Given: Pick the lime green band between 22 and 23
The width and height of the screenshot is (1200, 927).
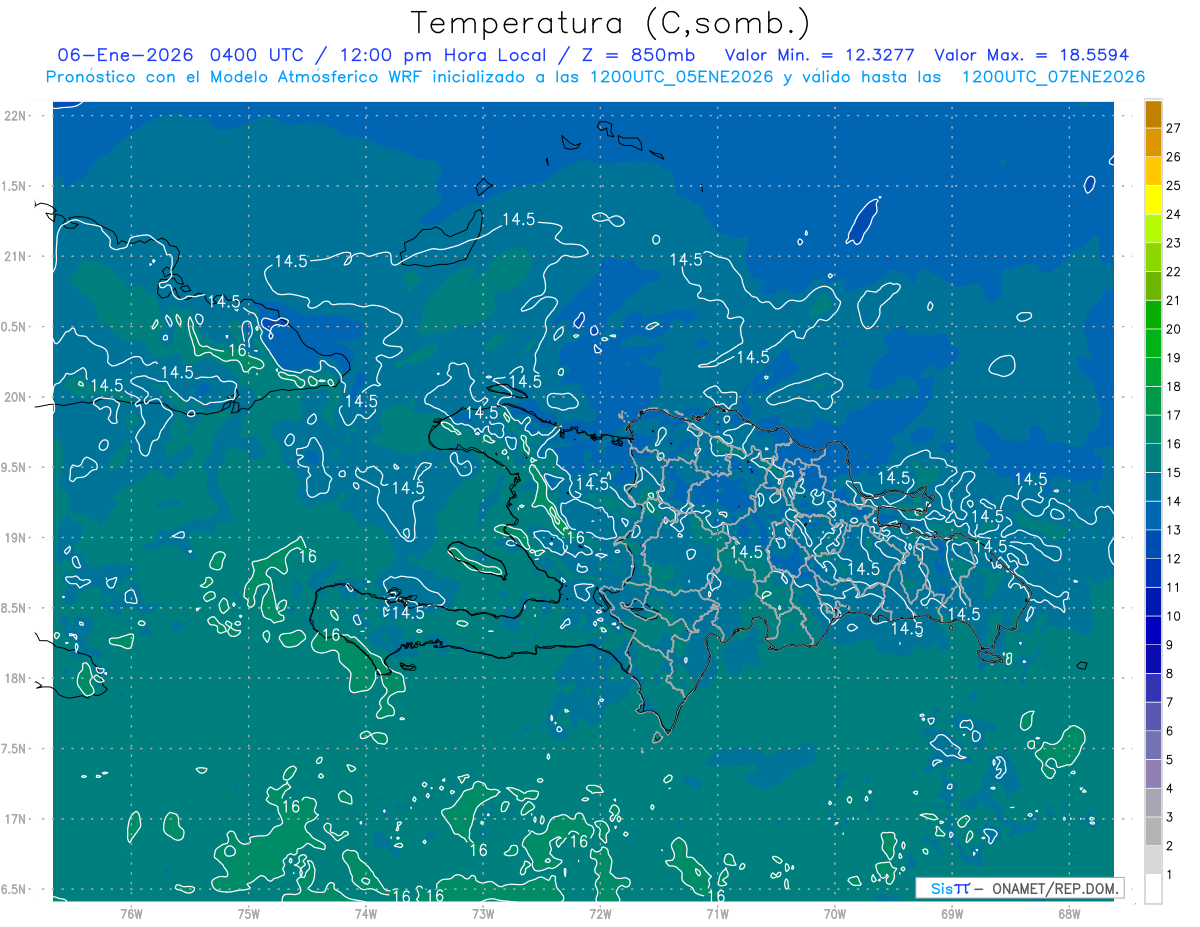Looking at the screenshot, I should pyautogui.click(x=1153, y=257).
